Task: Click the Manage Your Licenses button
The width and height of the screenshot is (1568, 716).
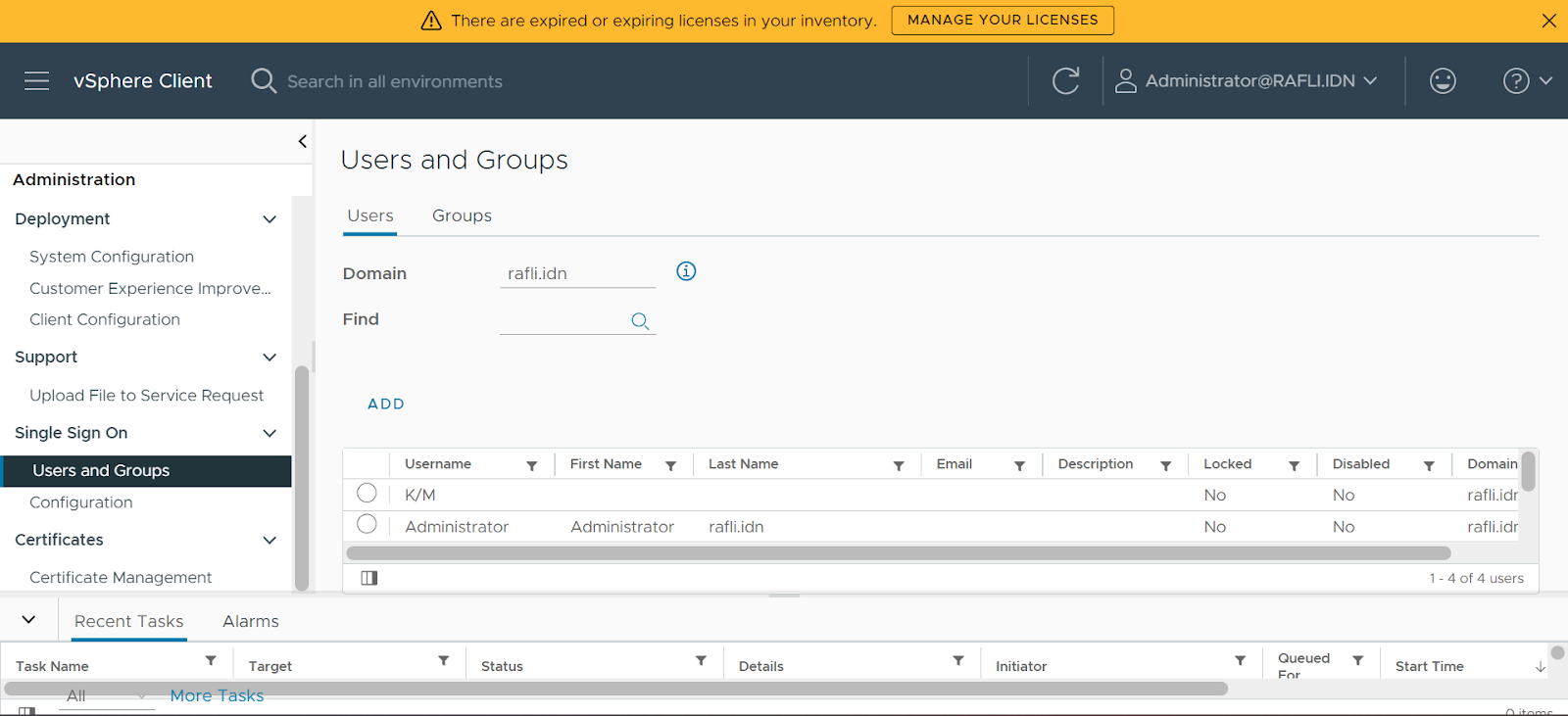Action: (x=1003, y=20)
